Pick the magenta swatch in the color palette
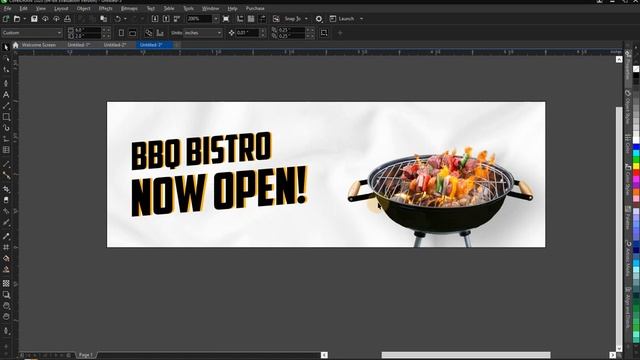This screenshot has height=360, width=640. pos(636,180)
